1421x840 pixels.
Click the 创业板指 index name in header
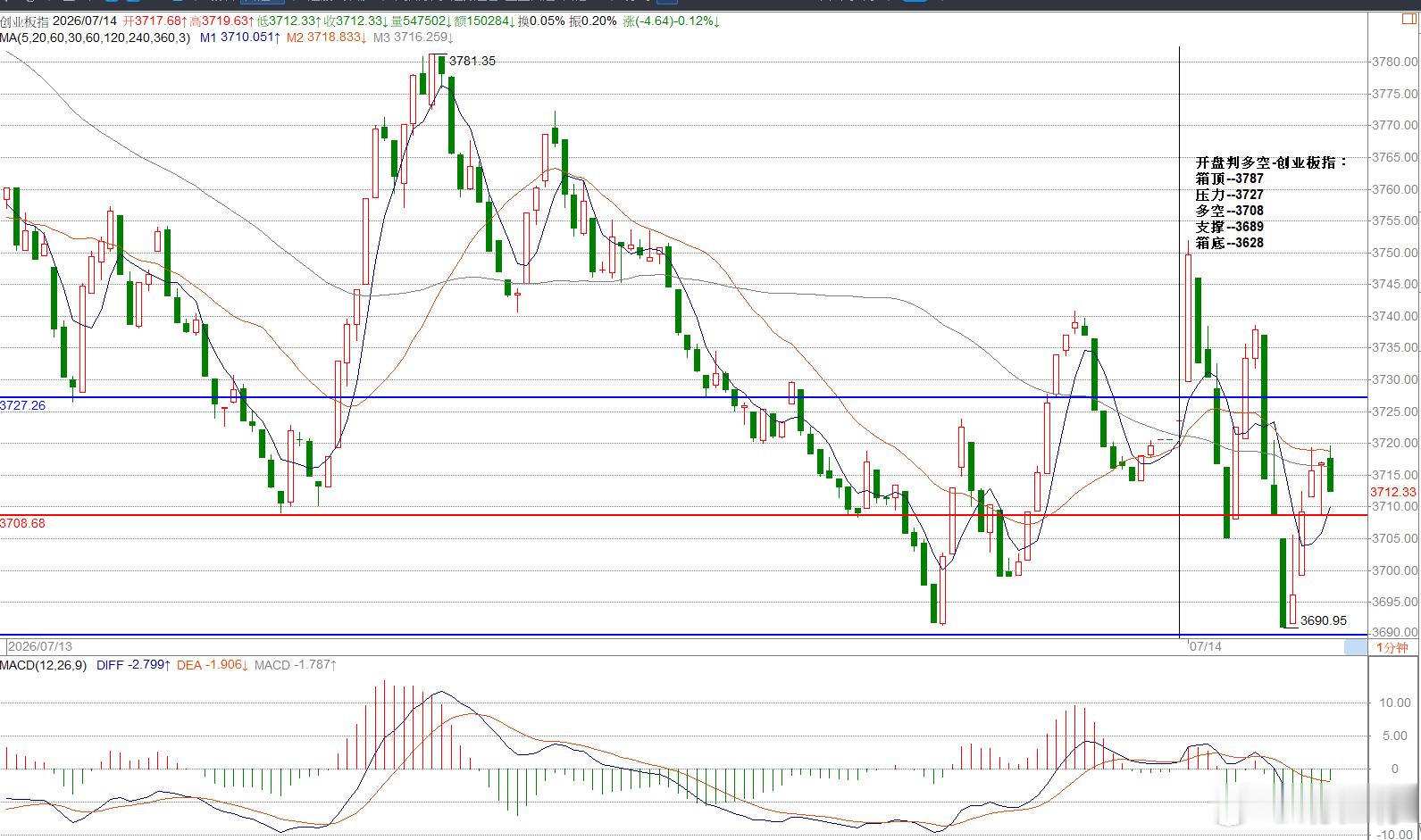(x=25, y=21)
